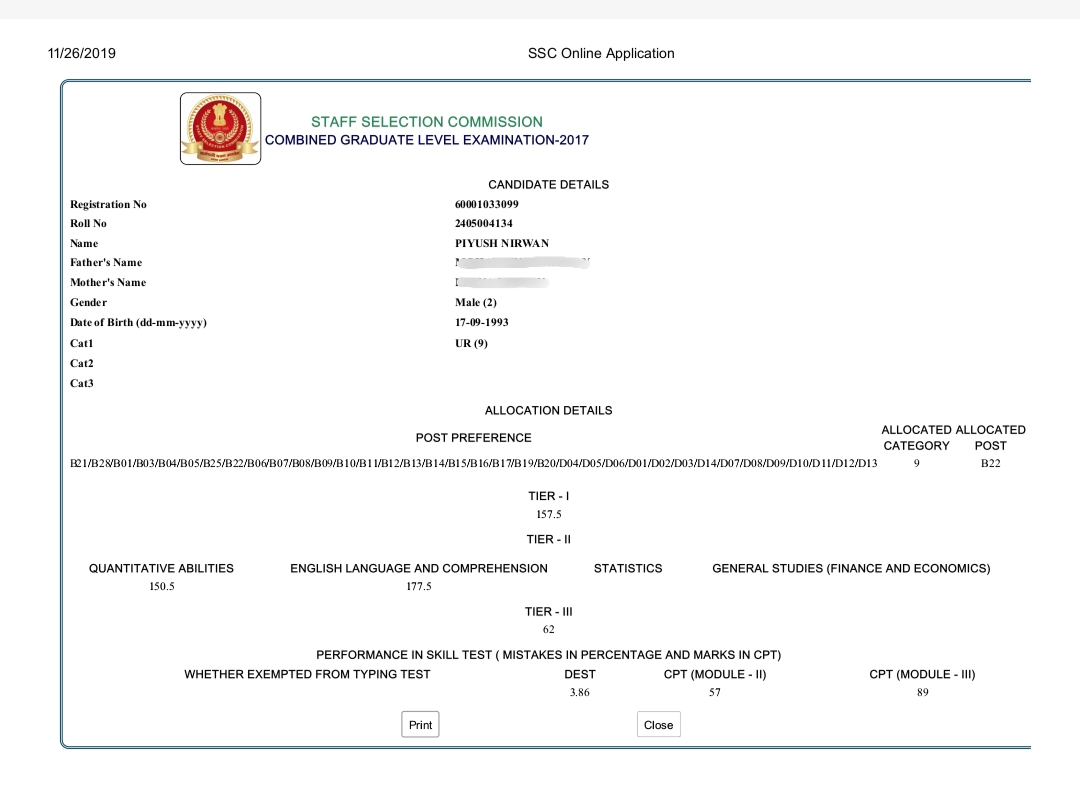Viewport: 1080px width, 802px height.
Task: Select DEST value 3.86
Action: coord(580,692)
